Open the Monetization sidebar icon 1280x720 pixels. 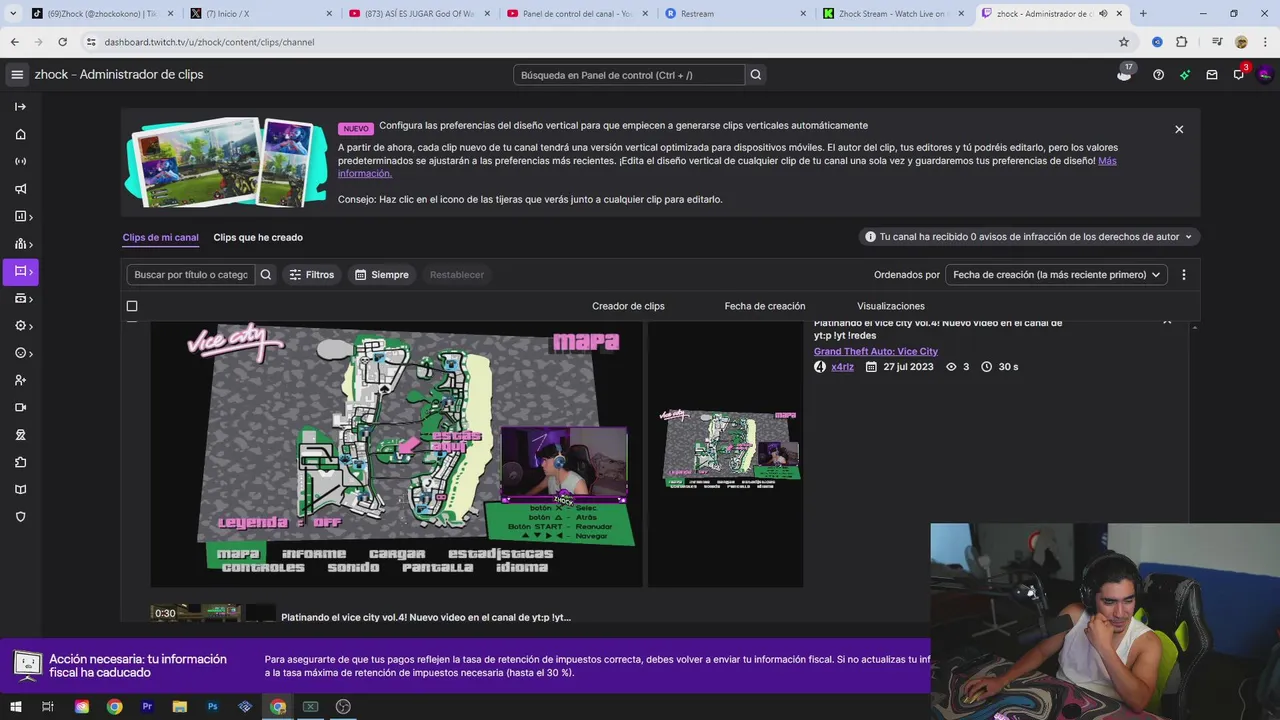coord(19,298)
